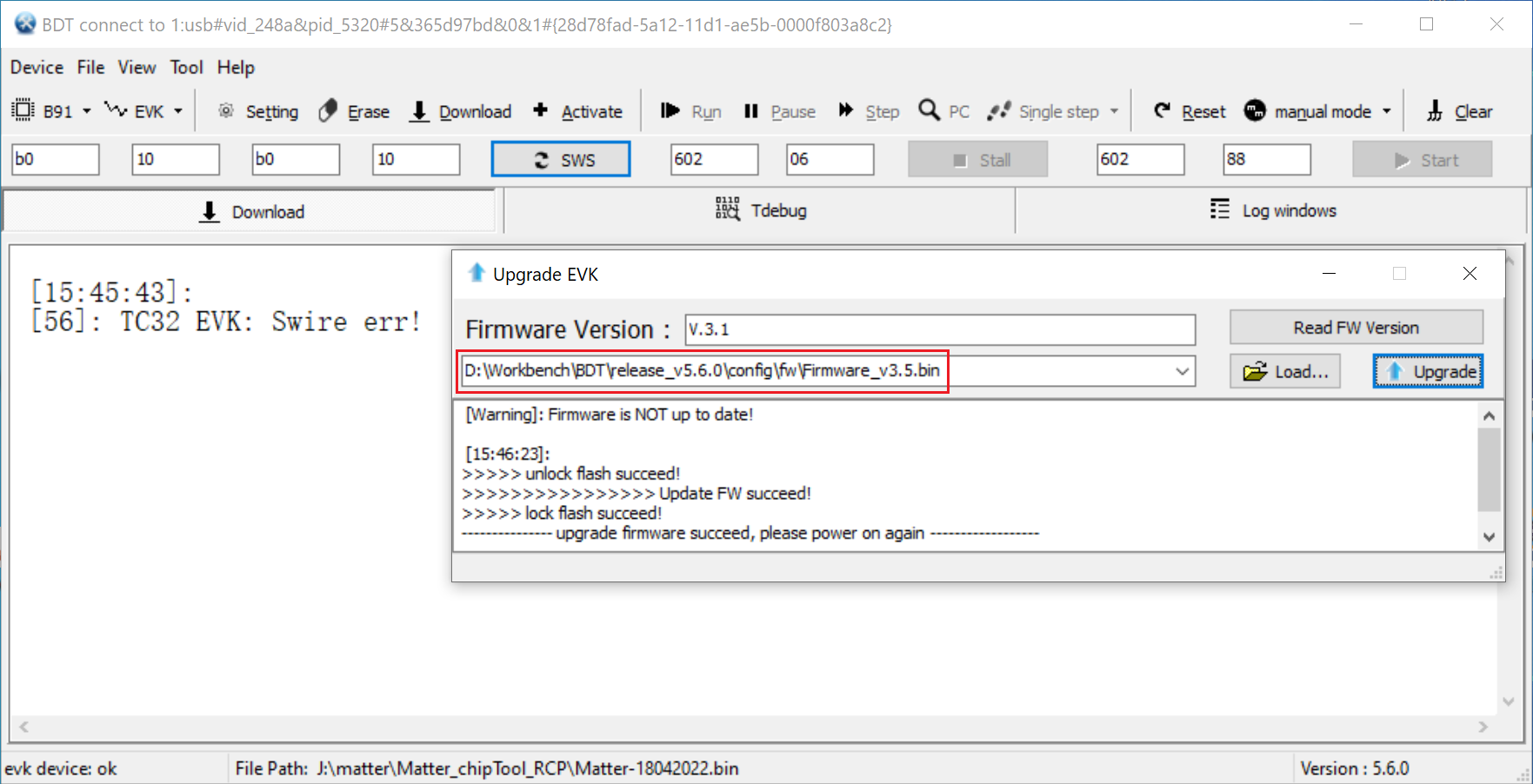Screen dimensions: 1533x784
Task: Click upgrade log scrollbar up arrow
Action: [x=1489, y=415]
